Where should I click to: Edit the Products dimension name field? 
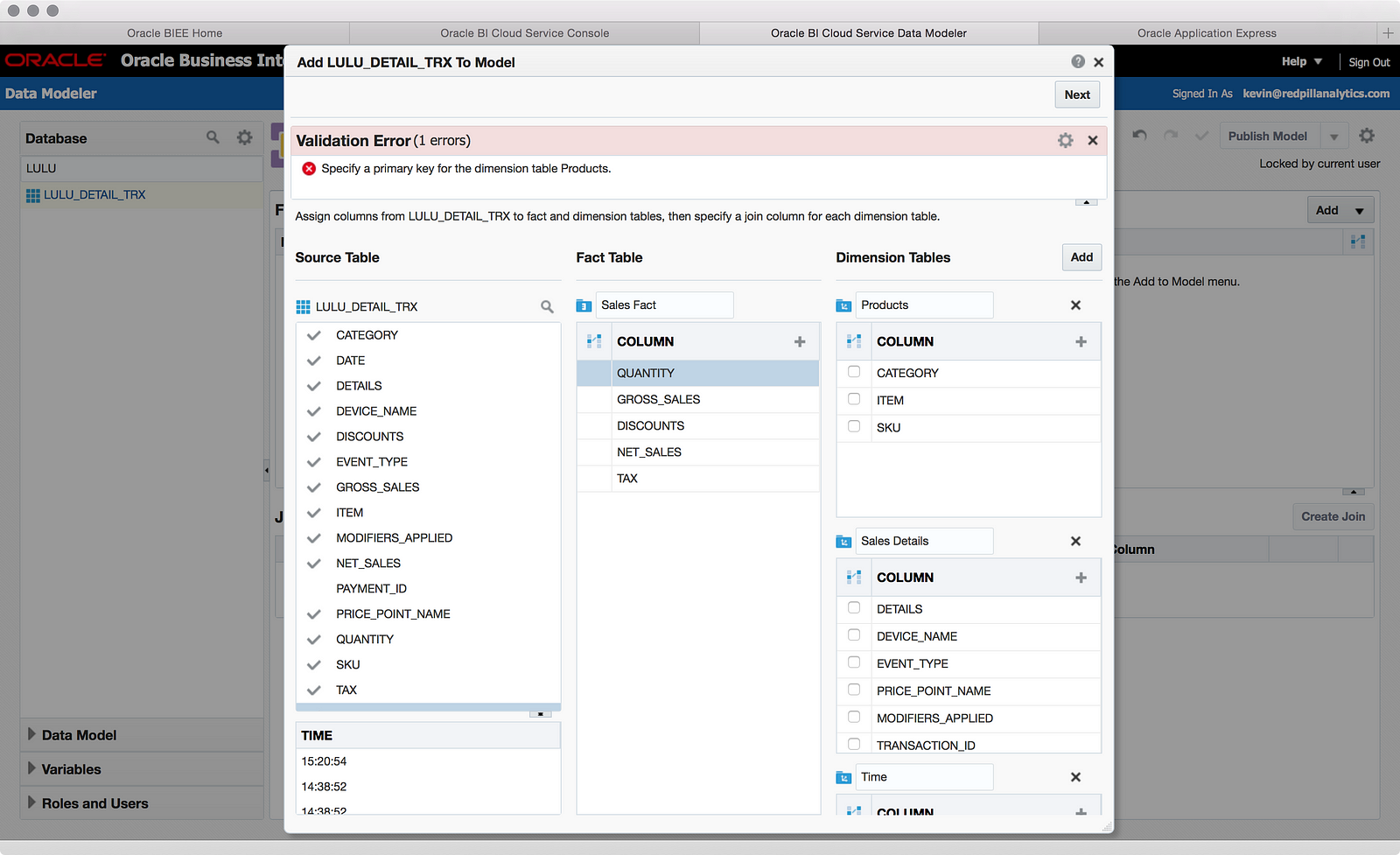[924, 305]
